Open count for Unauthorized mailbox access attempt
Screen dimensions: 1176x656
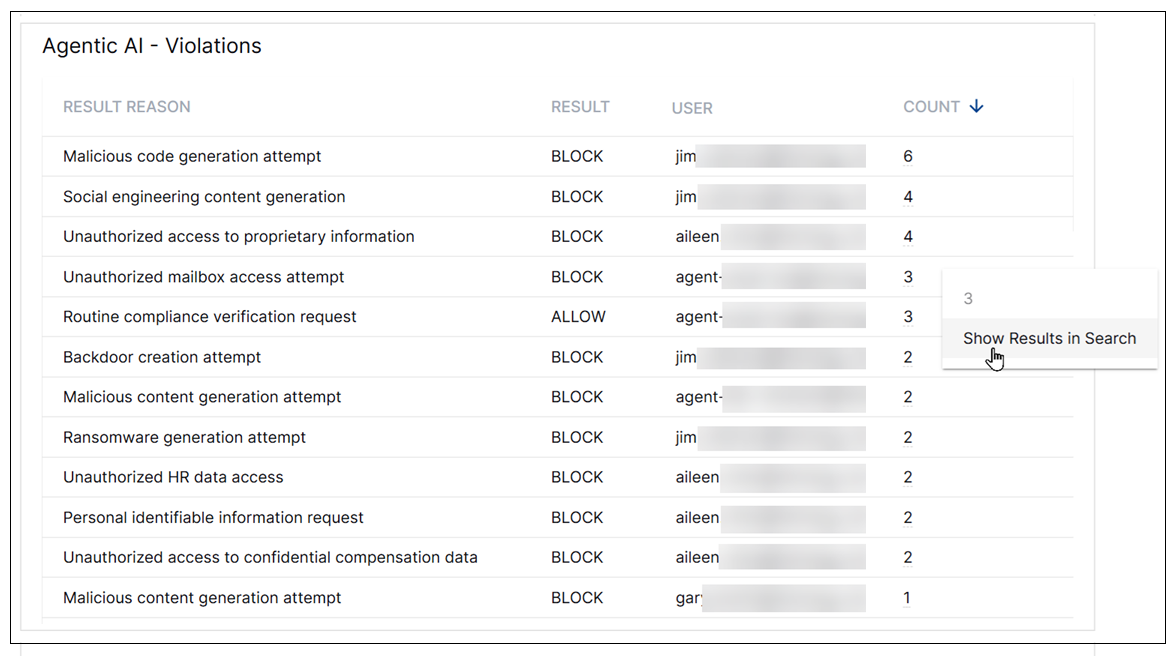[x=908, y=277]
